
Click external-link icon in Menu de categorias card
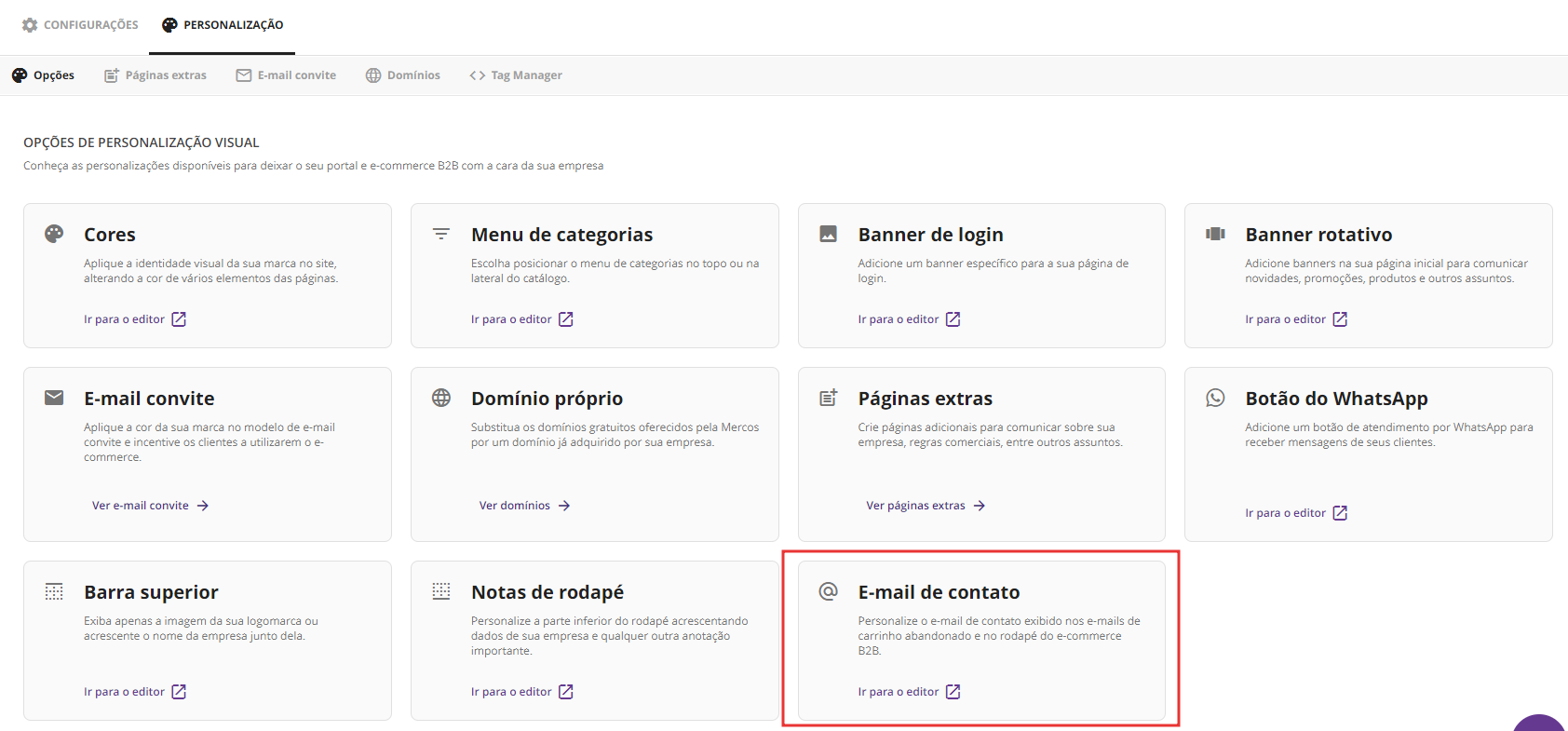tap(565, 319)
